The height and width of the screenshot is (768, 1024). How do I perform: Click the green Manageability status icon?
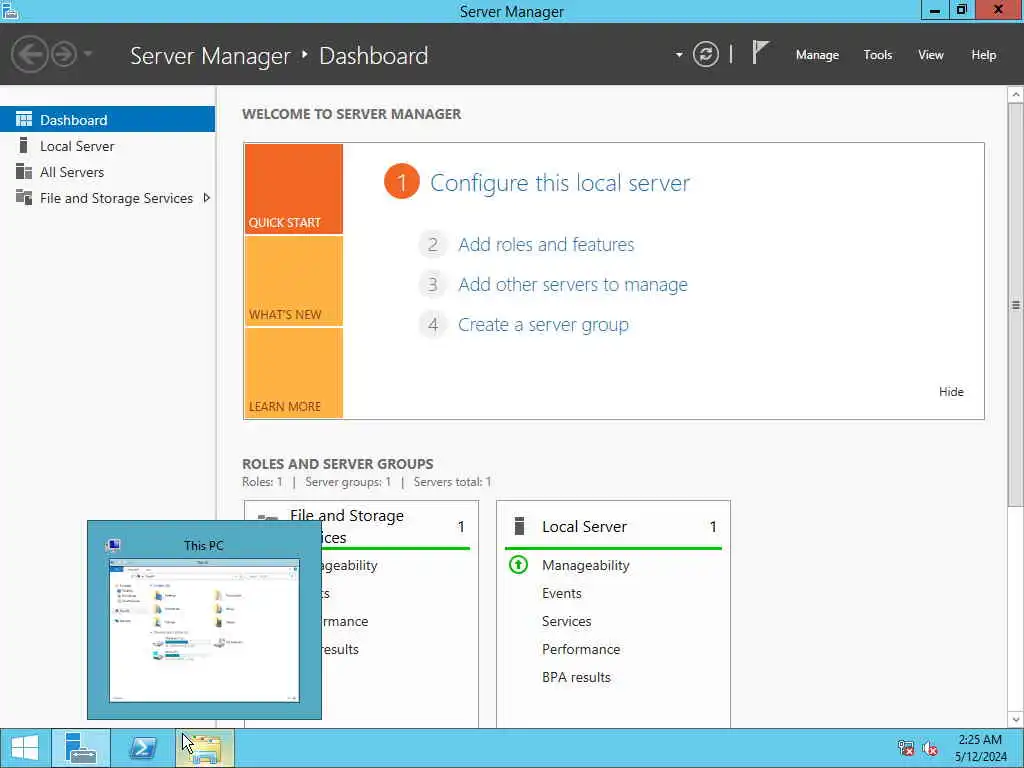(x=519, y=564)
